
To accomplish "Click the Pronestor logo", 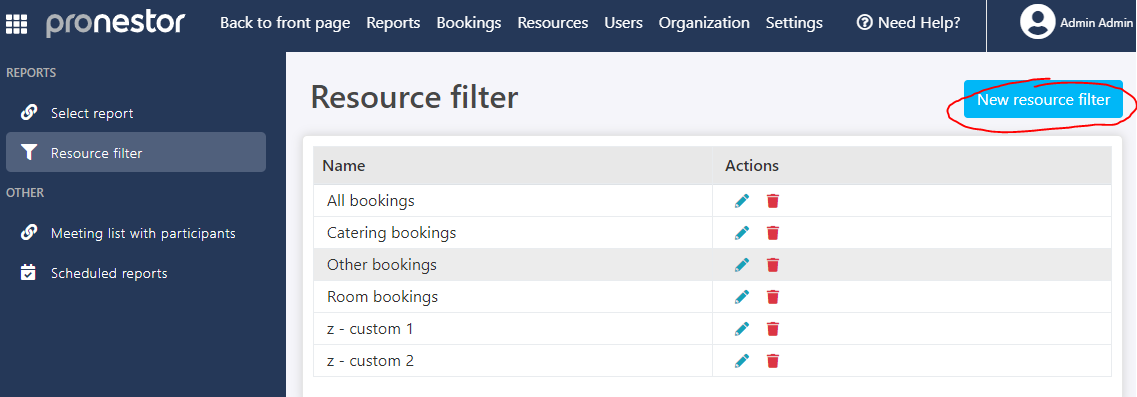I will point(116,23).
